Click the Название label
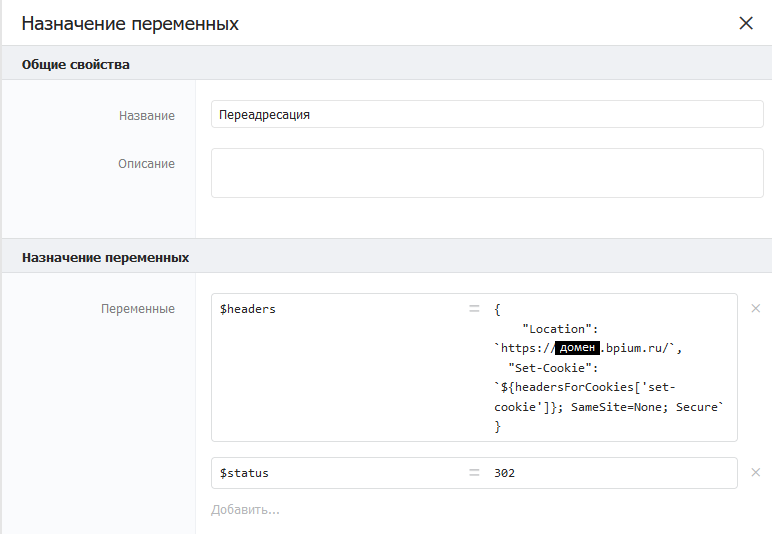This screenshot has height=534, width=772. tap(147, 116)
